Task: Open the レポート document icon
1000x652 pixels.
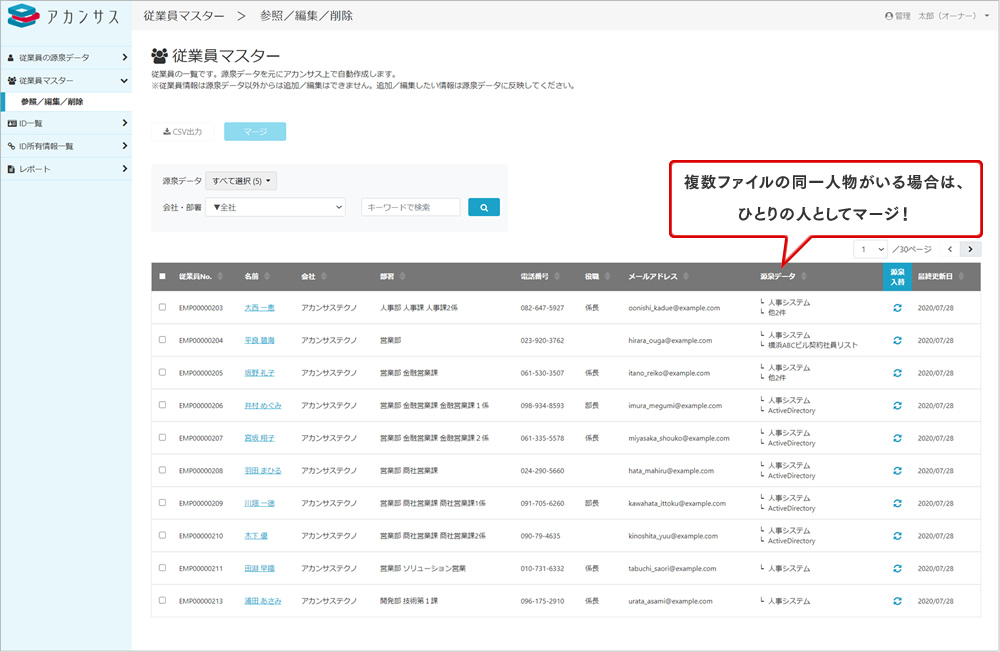Action: coord(10,168)
